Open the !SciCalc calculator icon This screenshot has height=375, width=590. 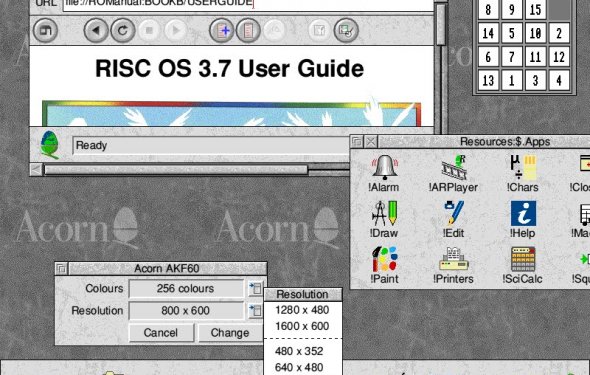tap(523, 265)
